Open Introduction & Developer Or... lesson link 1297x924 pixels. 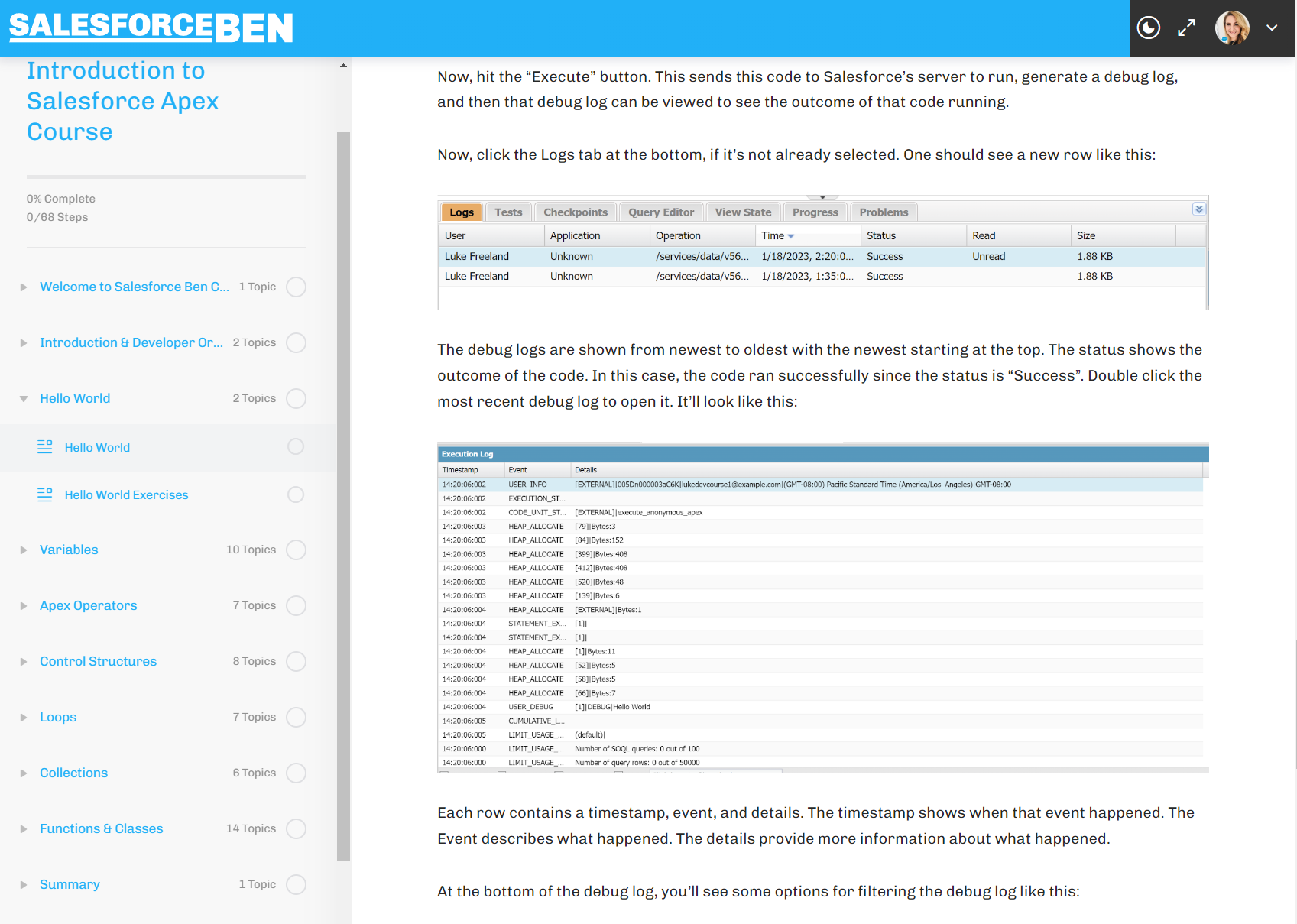tap(131, 342)
